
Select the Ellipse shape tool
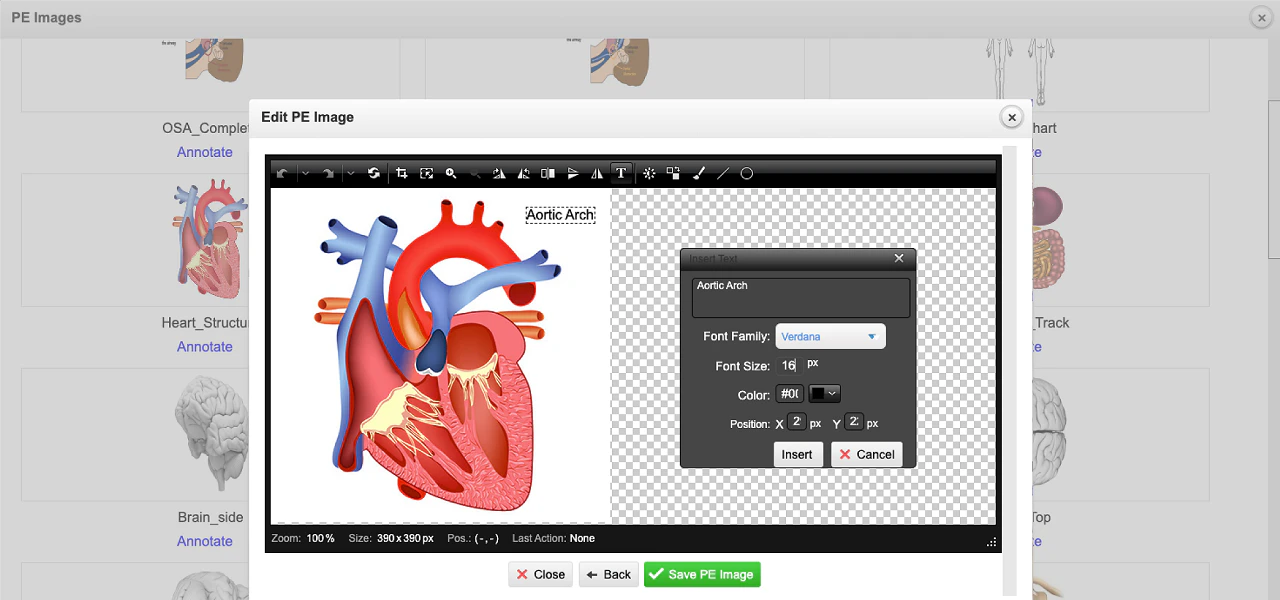coord(746,173)
